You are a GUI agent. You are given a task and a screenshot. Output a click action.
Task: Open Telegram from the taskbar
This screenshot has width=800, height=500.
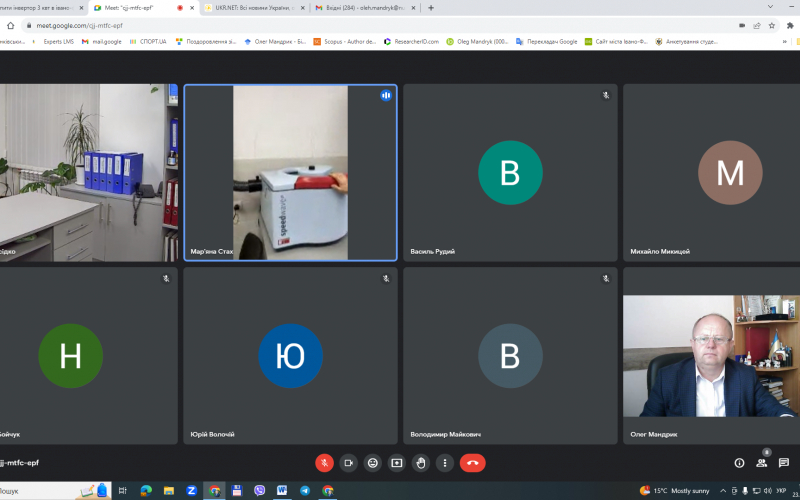click(305, 491)
